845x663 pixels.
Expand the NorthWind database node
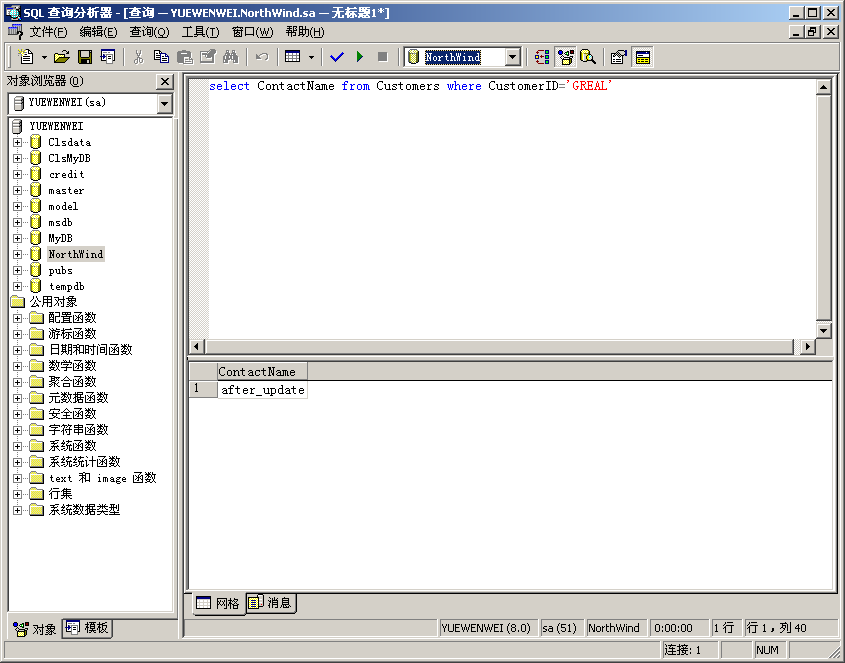click(17, 254)
